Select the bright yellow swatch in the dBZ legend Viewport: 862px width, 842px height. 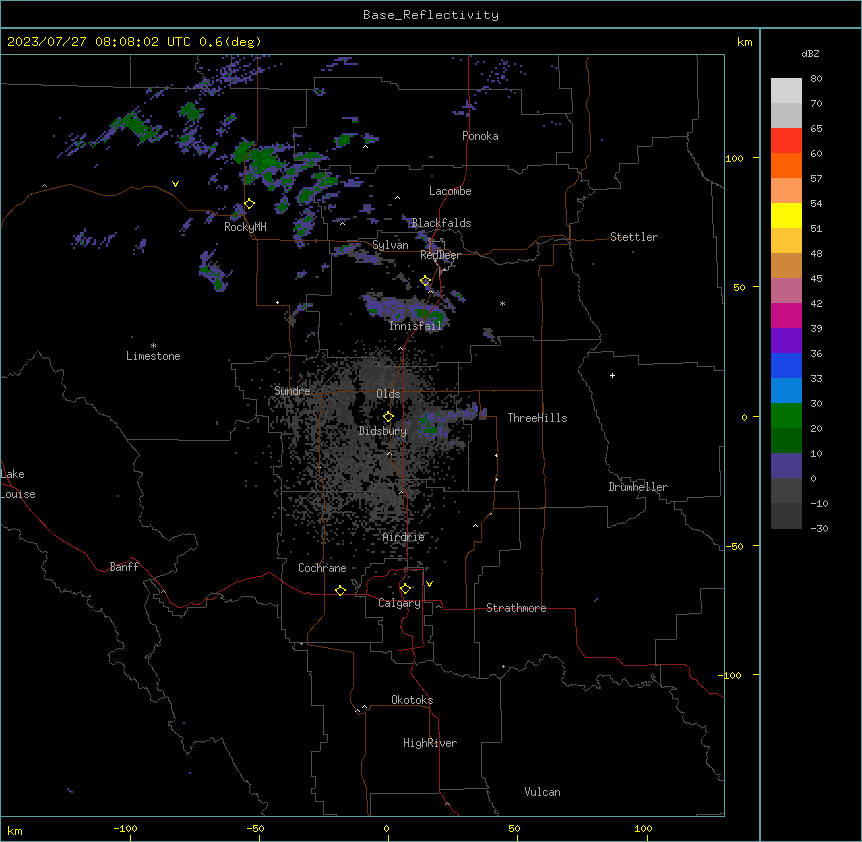click(x=786, y=215)
